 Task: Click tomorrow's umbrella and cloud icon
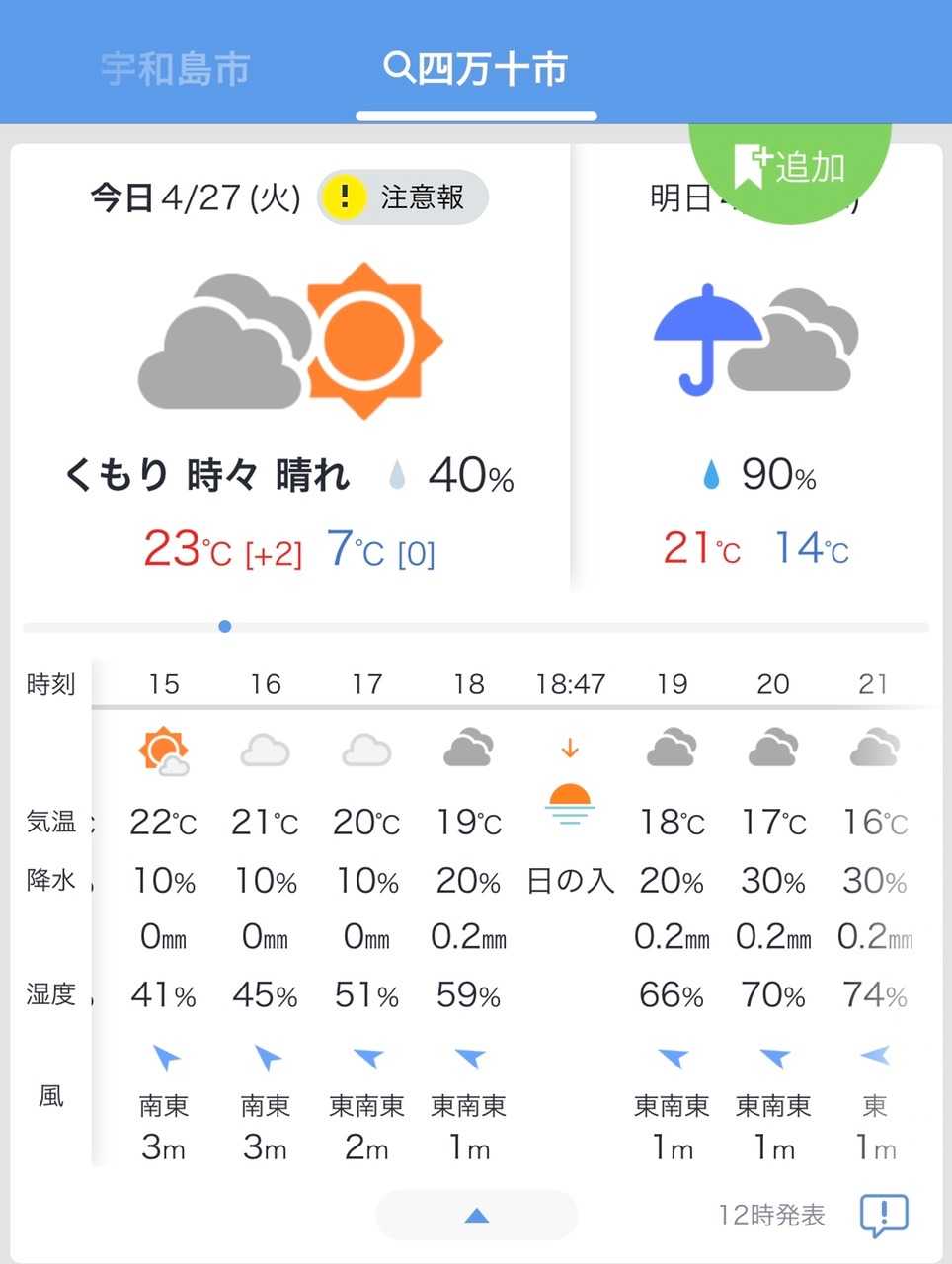click(x=755, y=341)
